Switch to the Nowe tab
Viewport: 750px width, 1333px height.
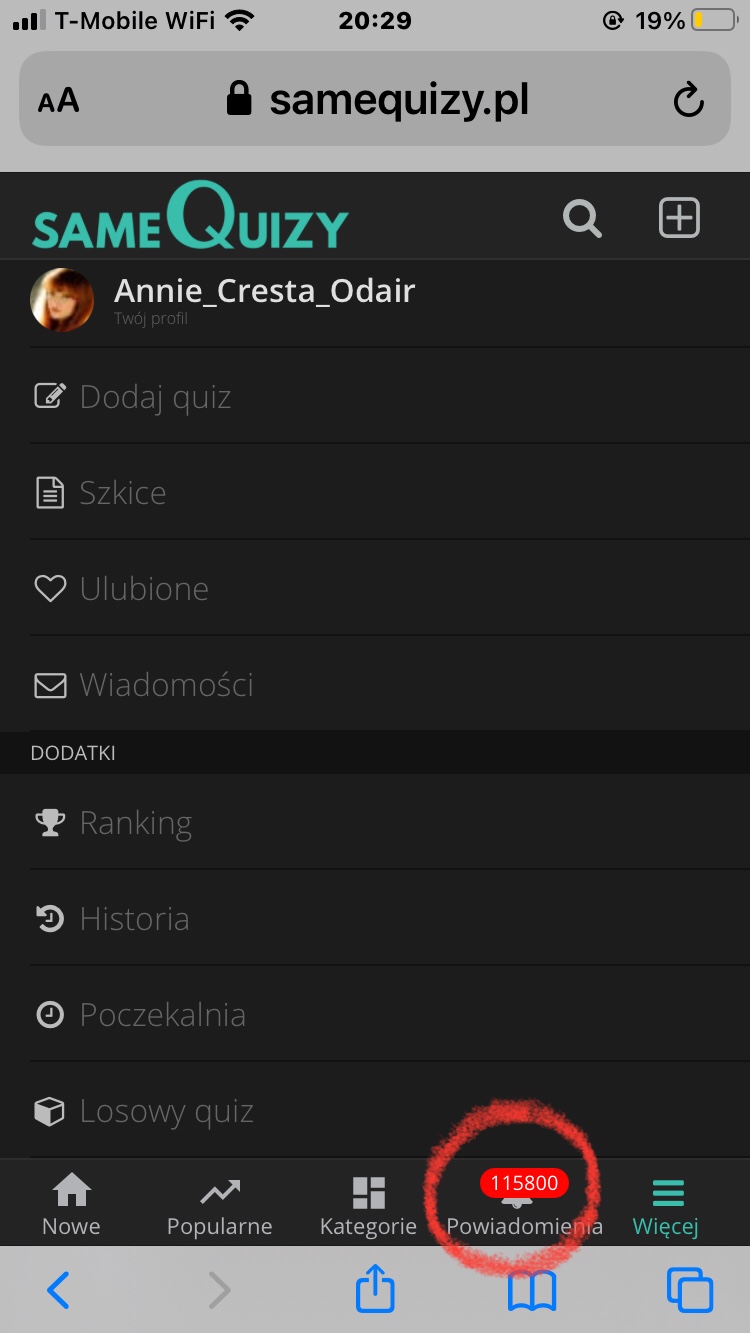pos(71,1204)
